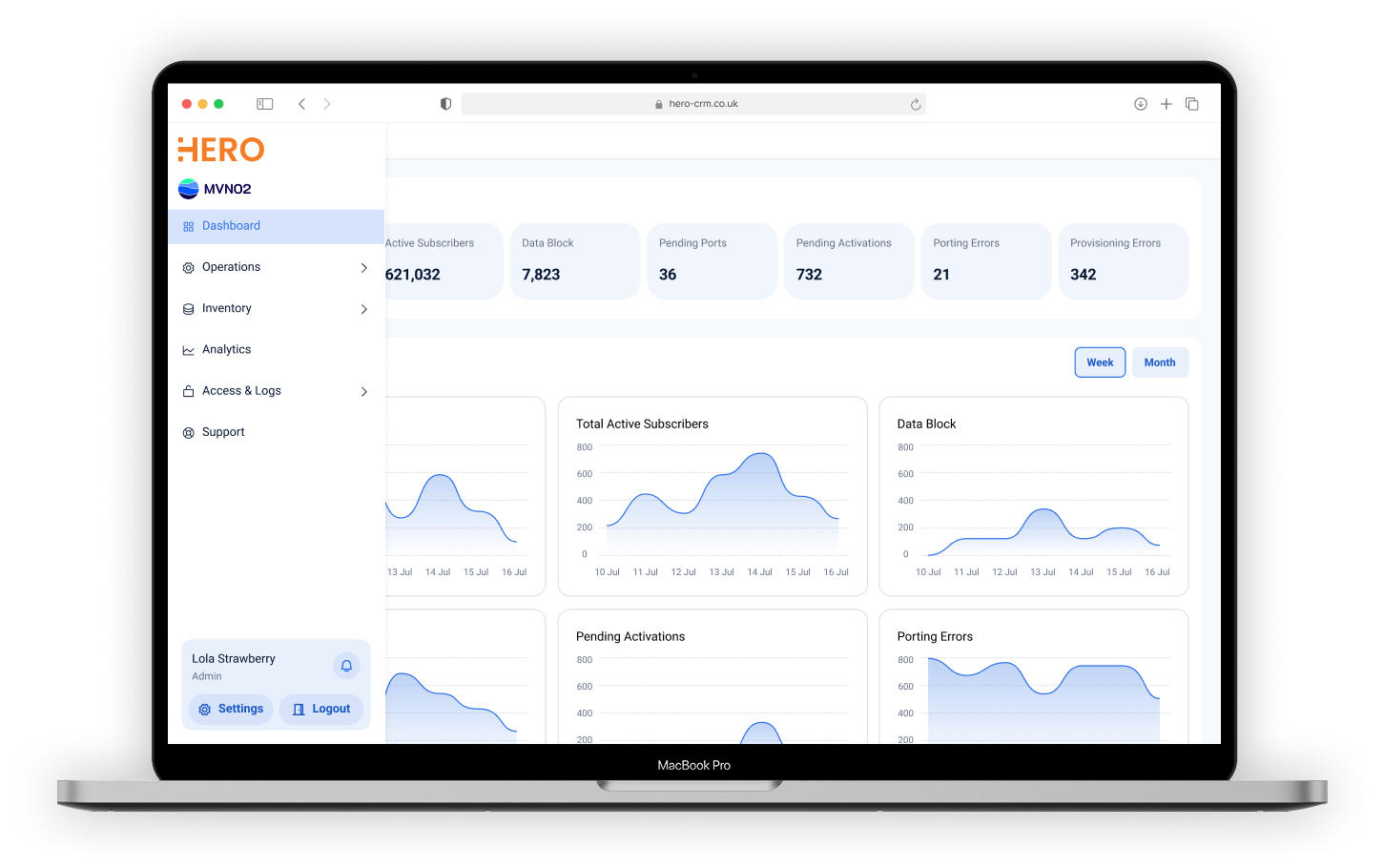Click the browser downloads icon
1384x868 pixels.
point(1140,104)
